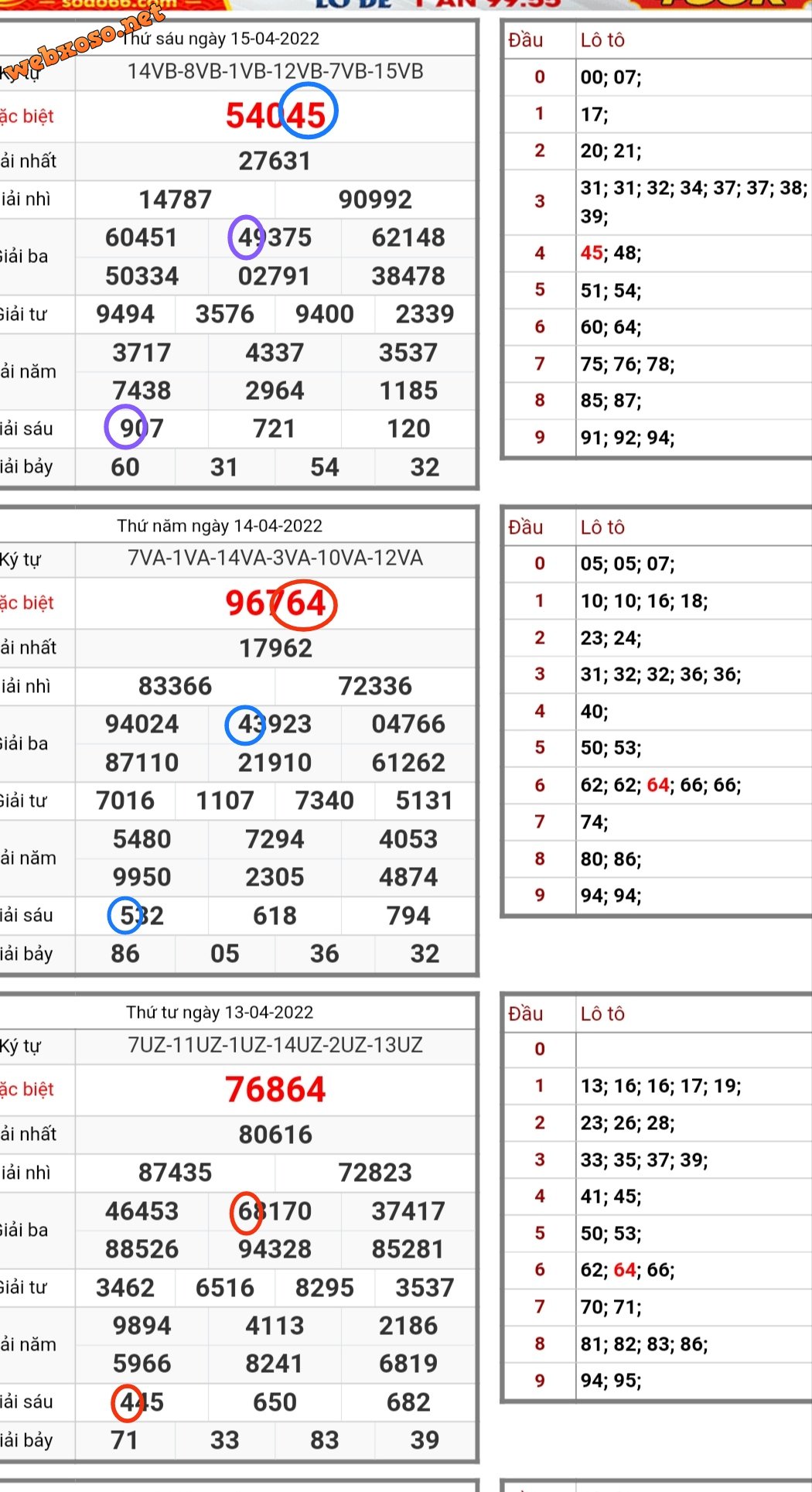Click second prize number "83366"
This screenshot has height=1492, width=812.
point(176,686)
